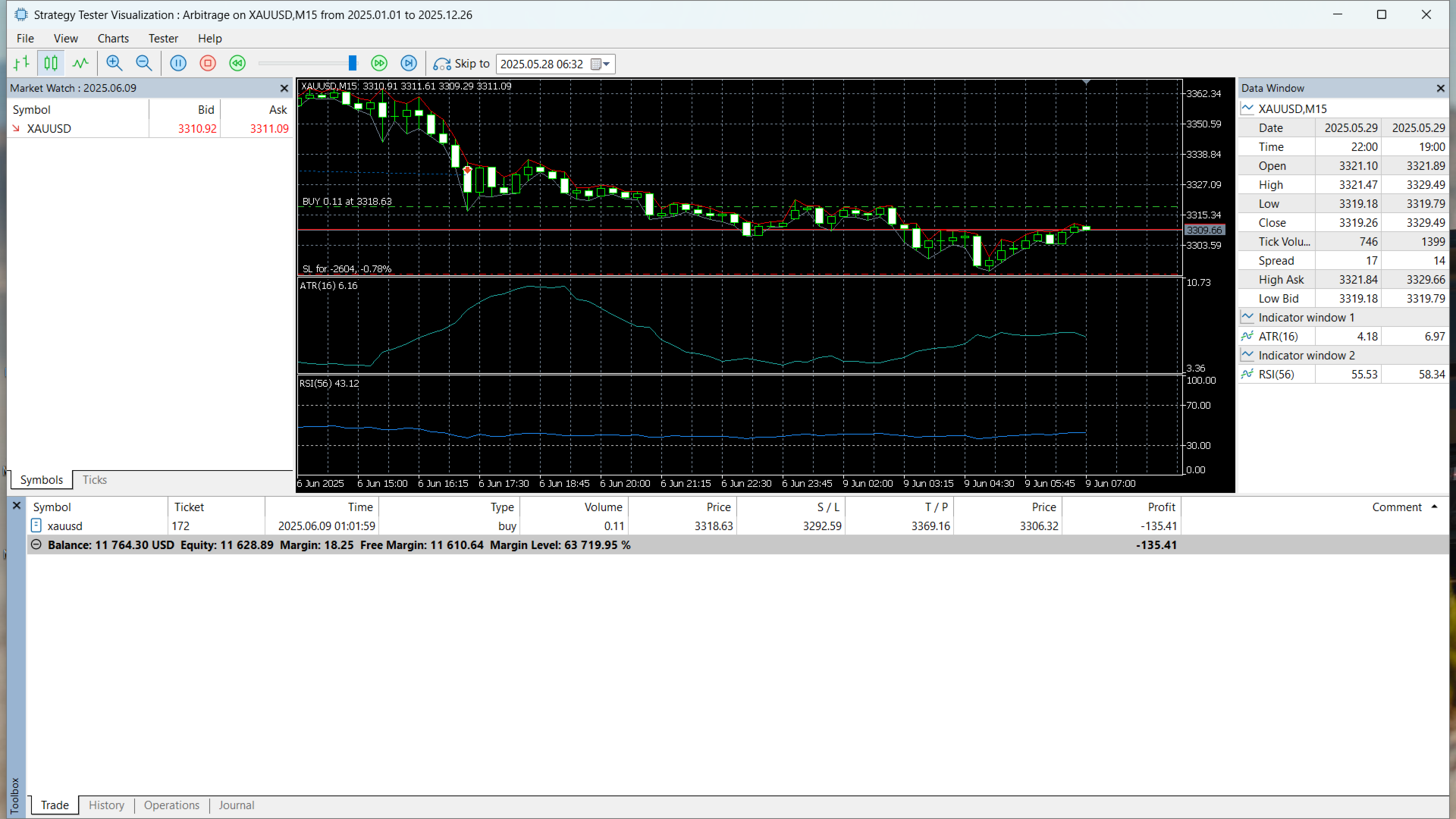Viewport: 1456px width, 819px height.
Task: Open the Tester menu
Action: pyautogui.click(x=163, y=39)
